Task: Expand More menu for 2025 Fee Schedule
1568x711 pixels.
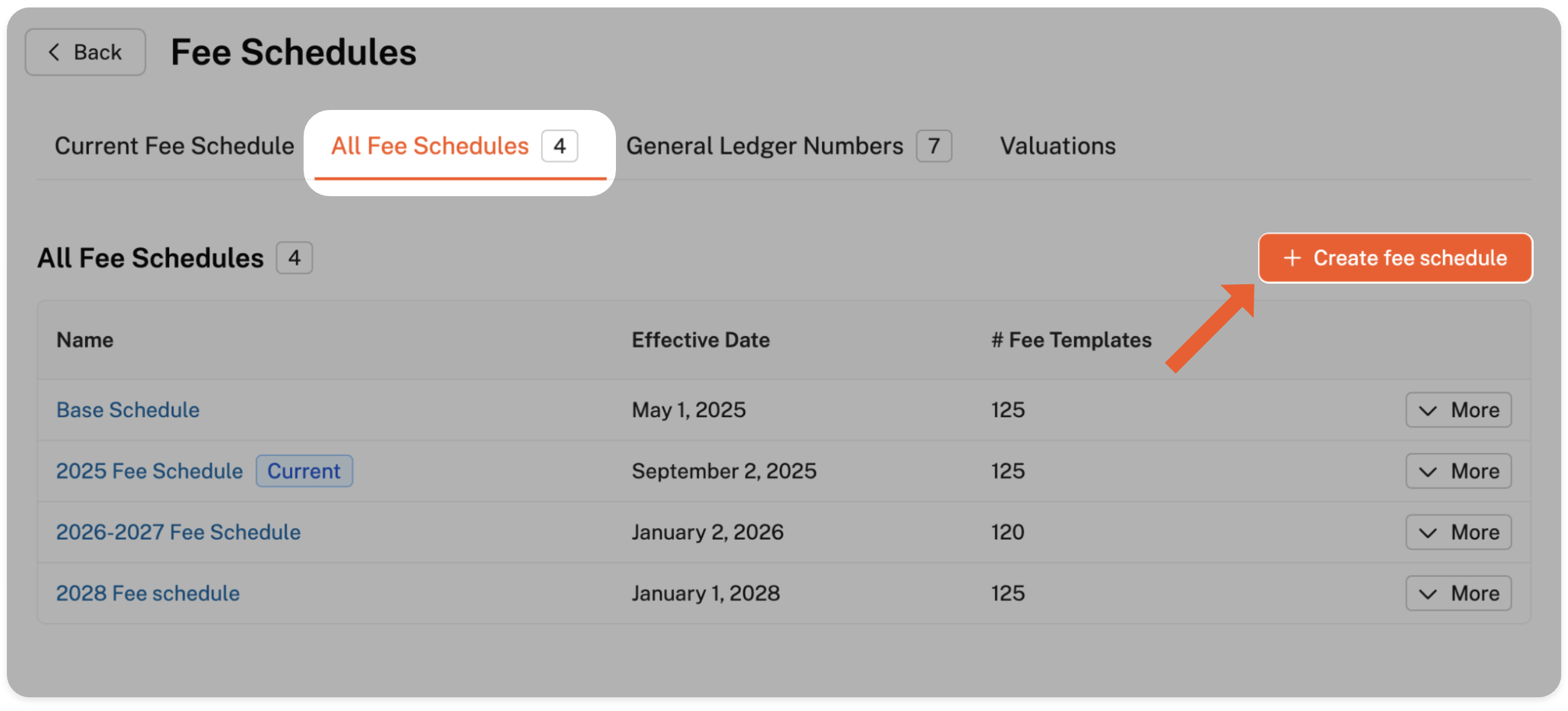Action: coord(1458,471)
